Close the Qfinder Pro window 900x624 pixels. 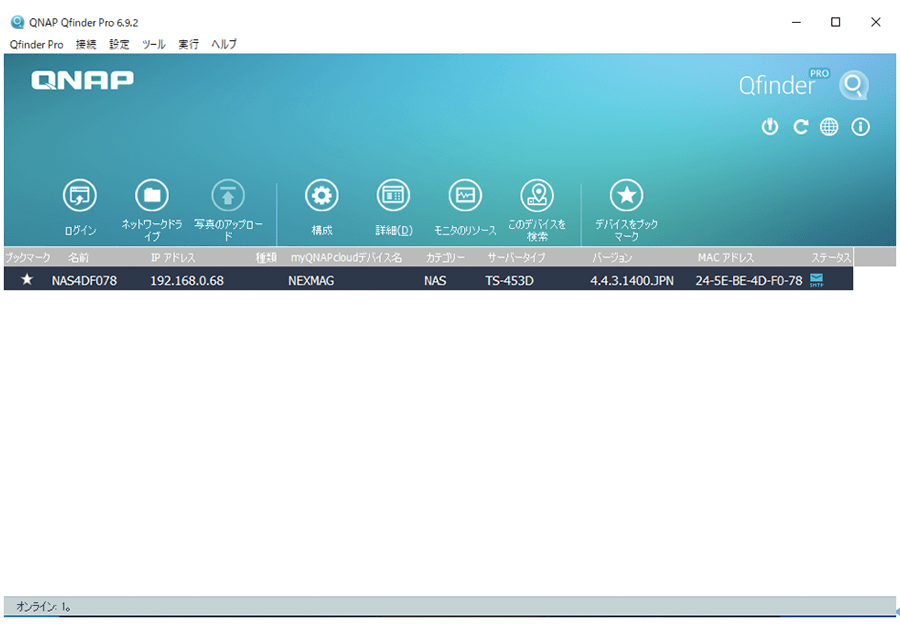875,22
